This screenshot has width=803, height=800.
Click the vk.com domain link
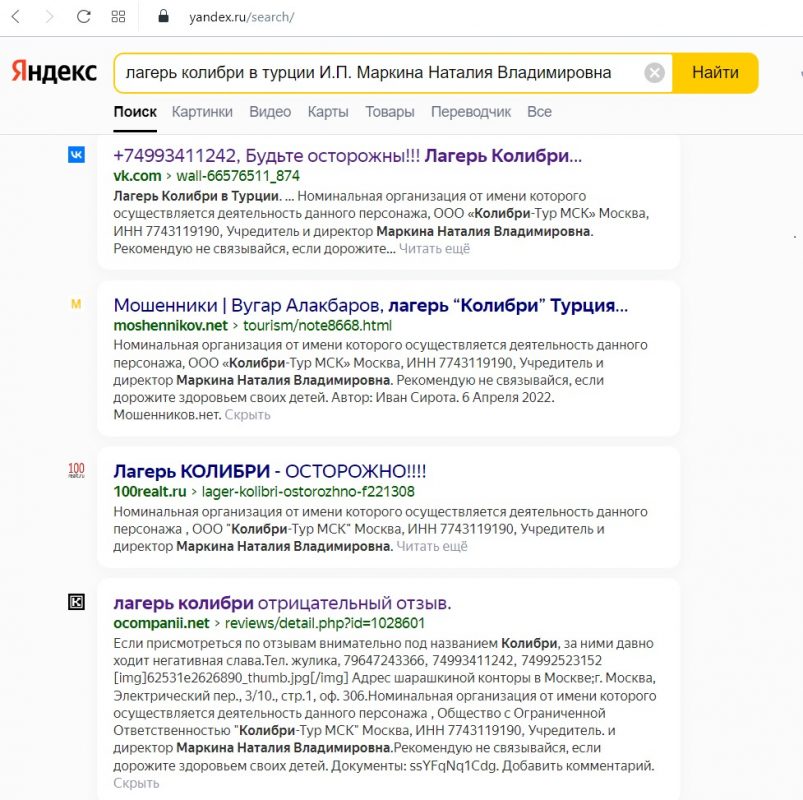point(137,176)
